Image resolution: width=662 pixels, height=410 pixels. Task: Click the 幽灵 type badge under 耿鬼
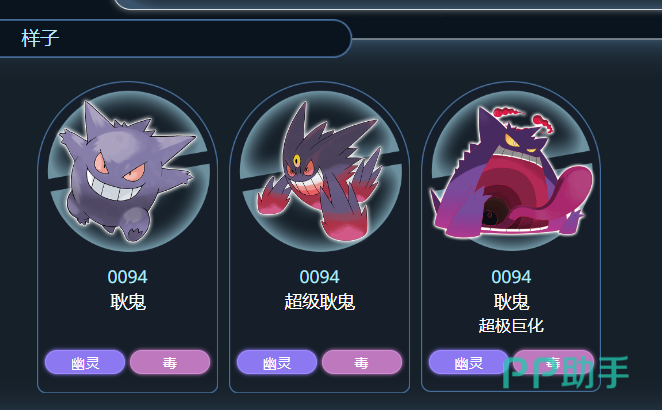tap(85, 362)
